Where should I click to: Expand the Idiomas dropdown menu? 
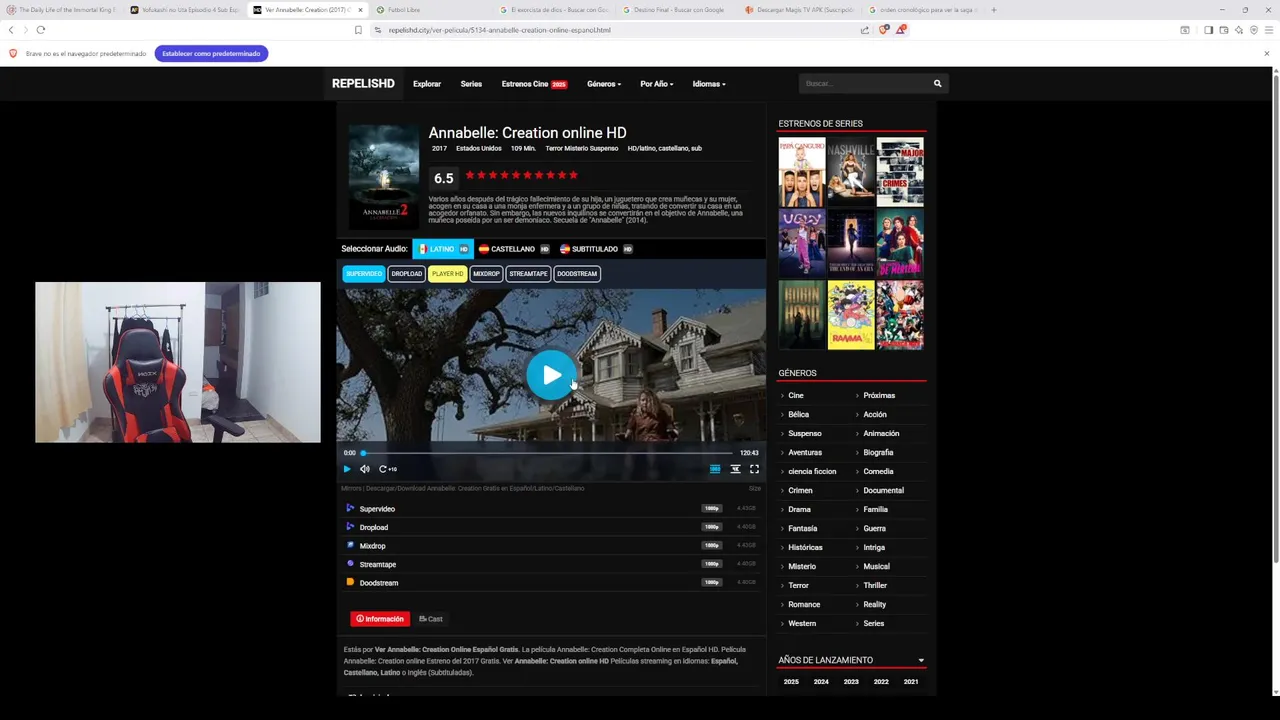[709, 84]
